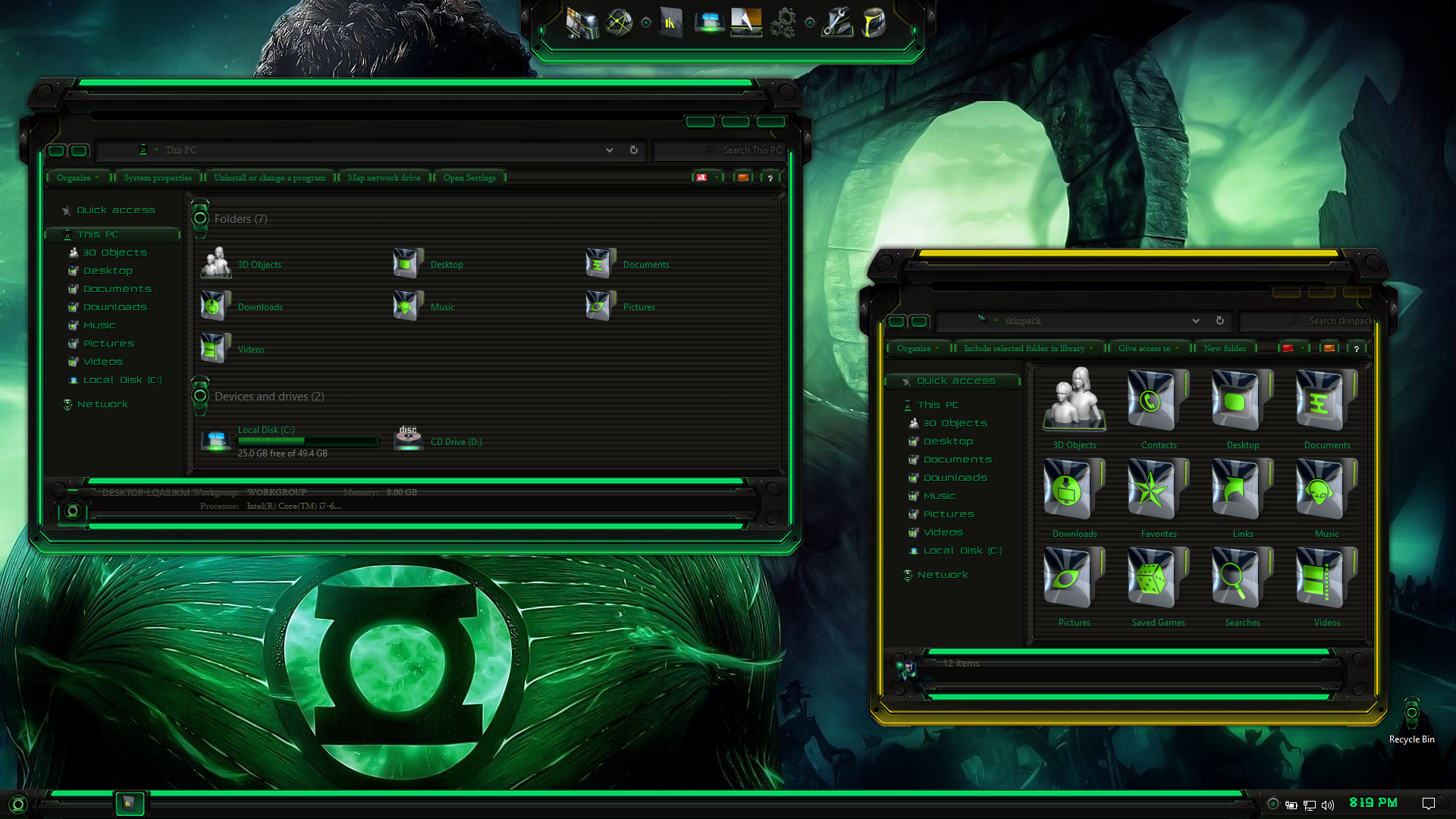The height and width of the screenshot is (819, 1456).
Task: Expand the This PC address bar dropdown
Action: 609,150
